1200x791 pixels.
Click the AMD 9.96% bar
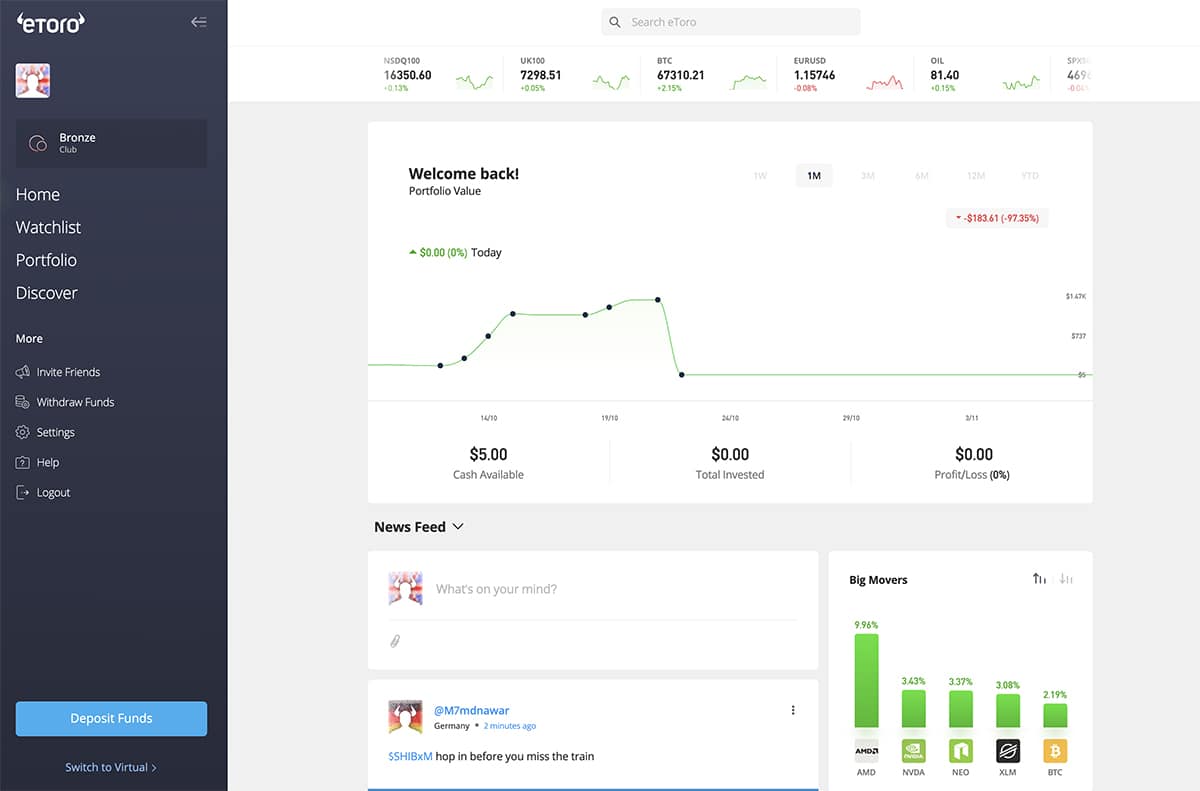866,681
